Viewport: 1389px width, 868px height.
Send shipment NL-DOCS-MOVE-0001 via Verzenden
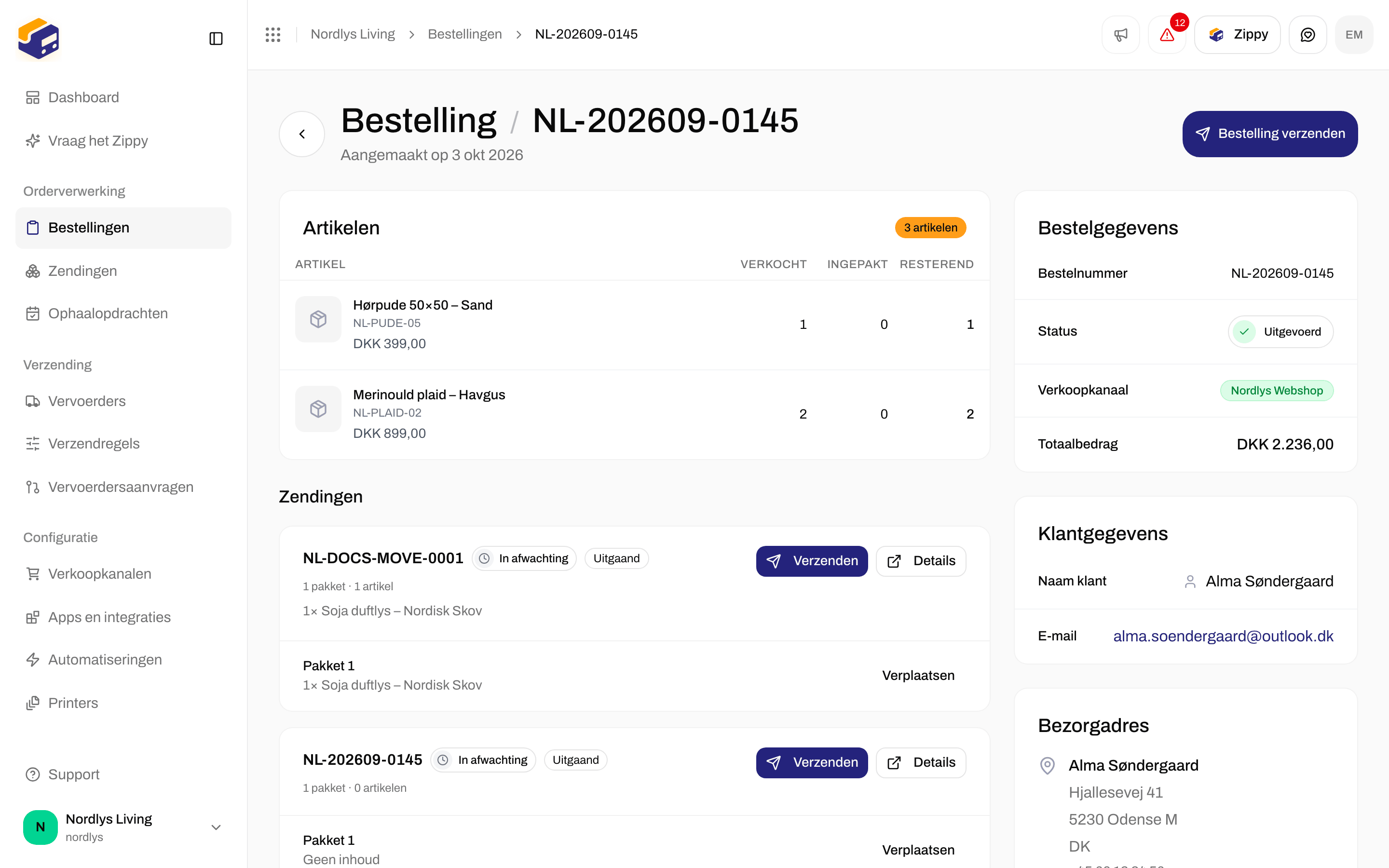pyautogui.click(x=812, y=561)
